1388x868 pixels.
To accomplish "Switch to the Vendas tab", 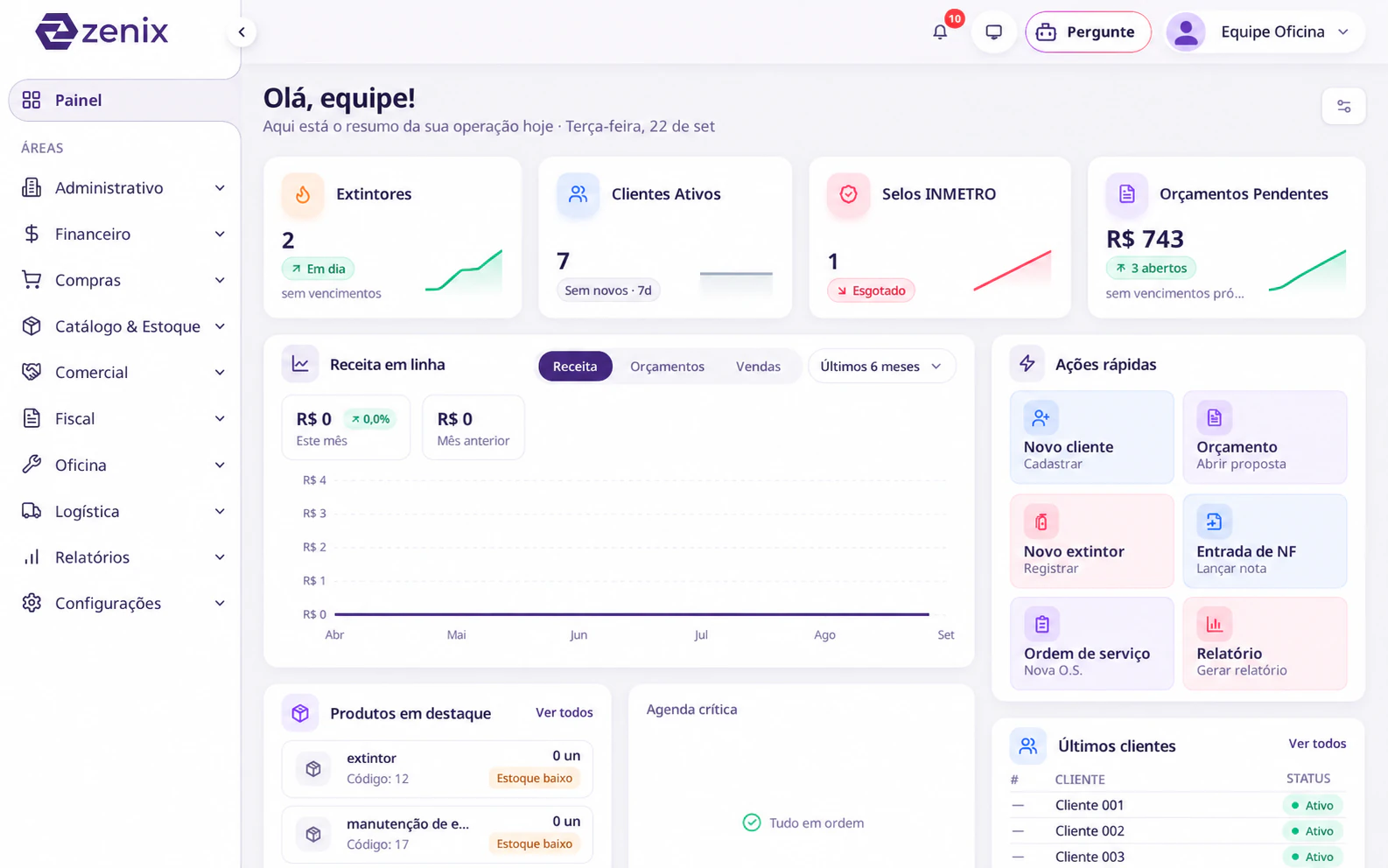I will click(758, 367).
